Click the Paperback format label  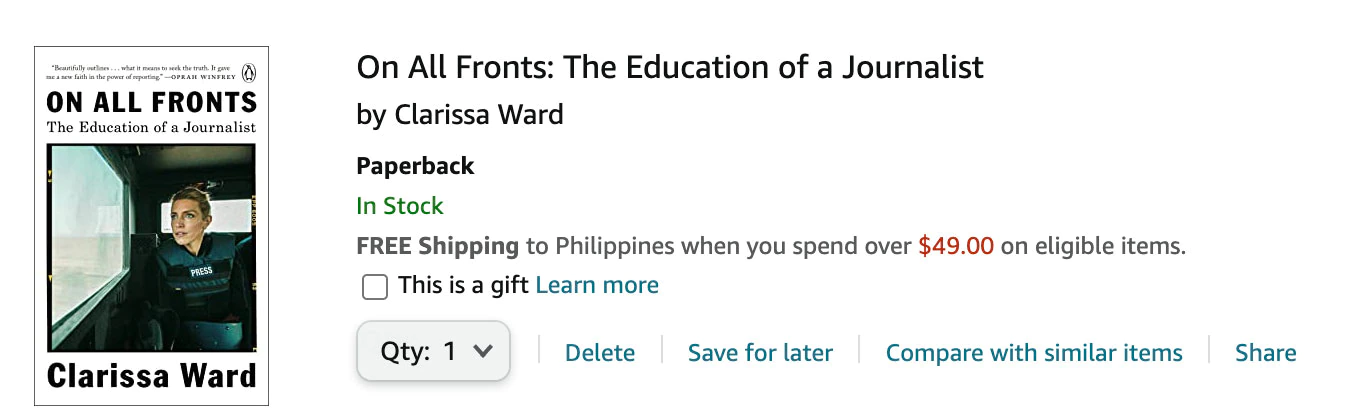click(415, 166)
